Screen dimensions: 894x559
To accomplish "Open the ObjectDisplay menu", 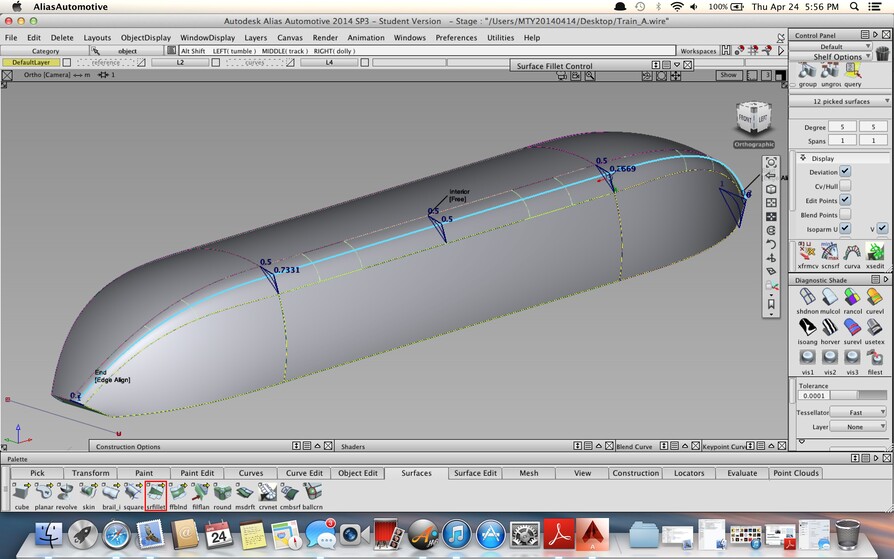I will pos(146,38).
